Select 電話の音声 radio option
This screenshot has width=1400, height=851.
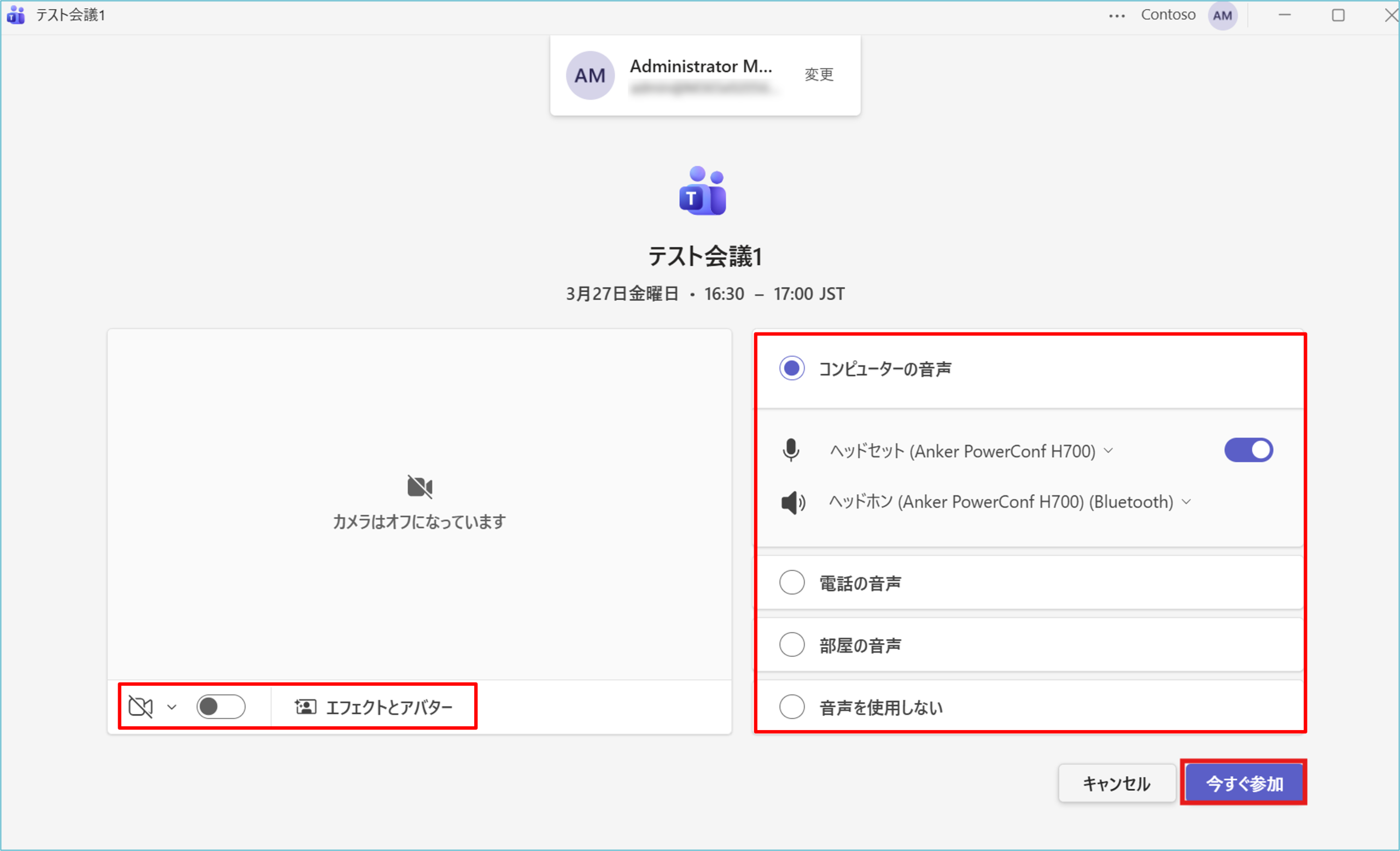tap(791, 583)
